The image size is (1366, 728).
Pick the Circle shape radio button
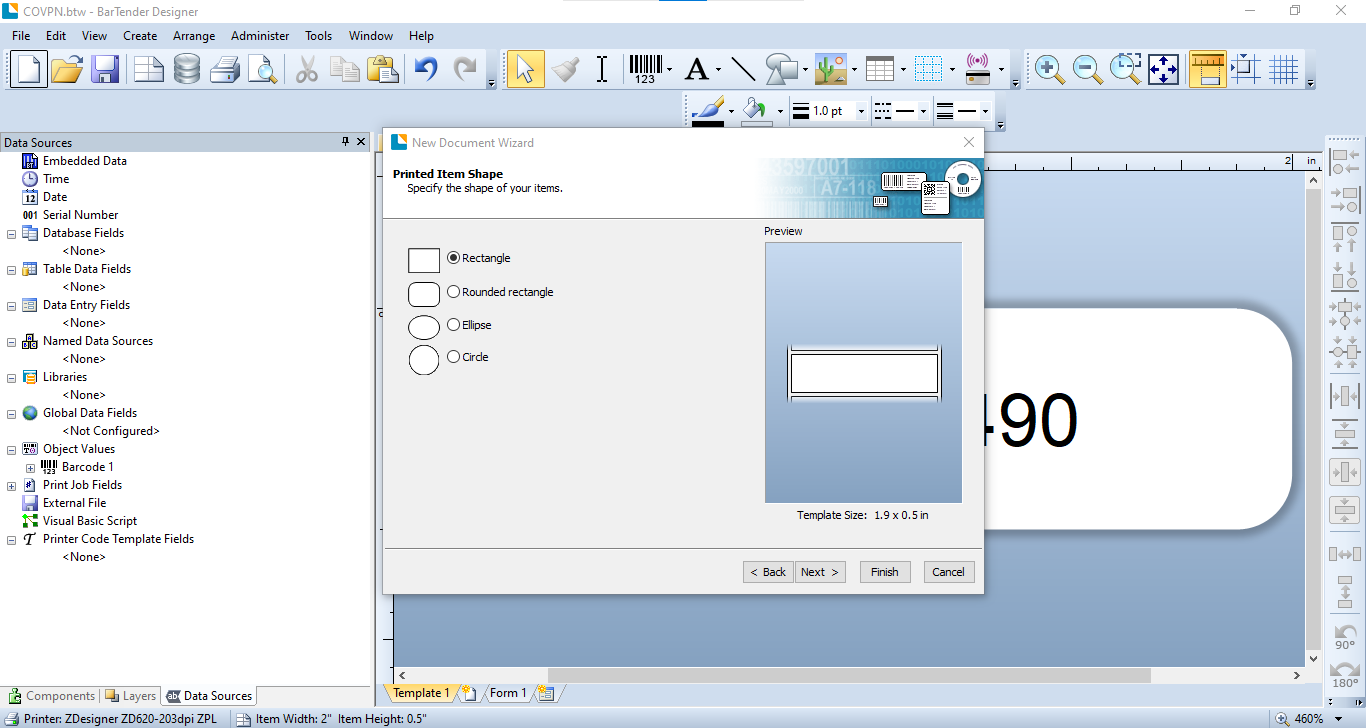tap(468, 357)
